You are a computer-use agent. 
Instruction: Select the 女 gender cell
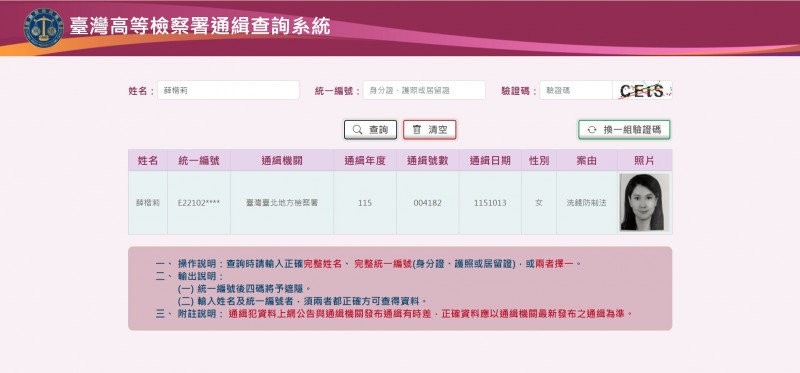tap(539, 203)
